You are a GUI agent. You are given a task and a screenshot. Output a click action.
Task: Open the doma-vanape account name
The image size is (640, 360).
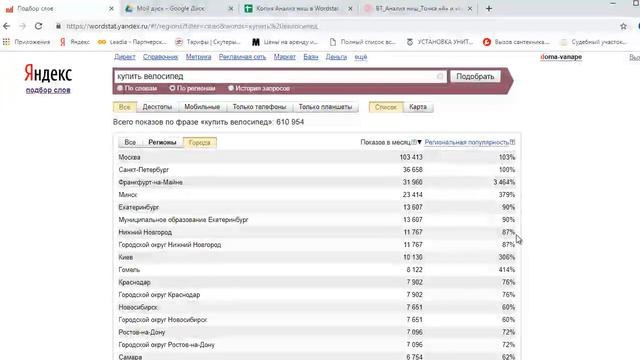[561, 57]
